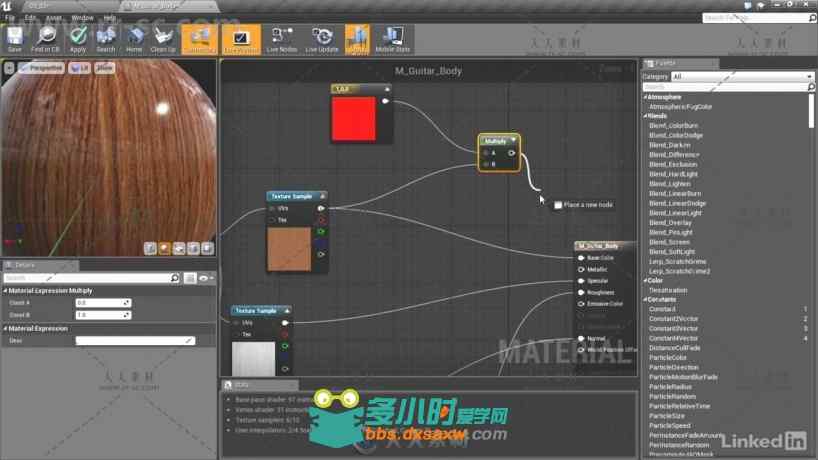The image size is (818, 460).
Task: Click the Normal input pin
Action: click(581, 338)
